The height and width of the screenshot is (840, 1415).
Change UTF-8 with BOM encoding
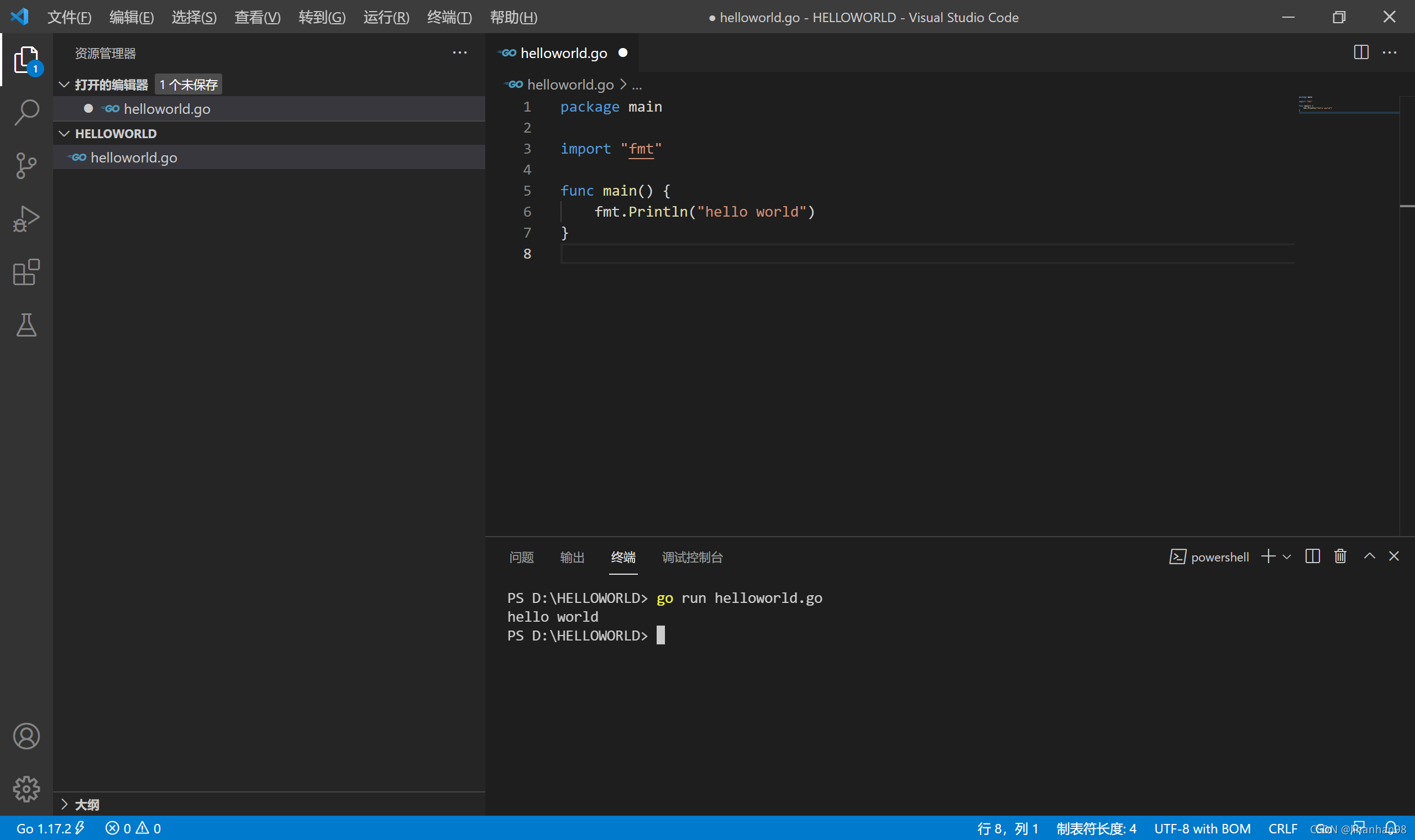pyautogui.click(x=1202, y=827)
